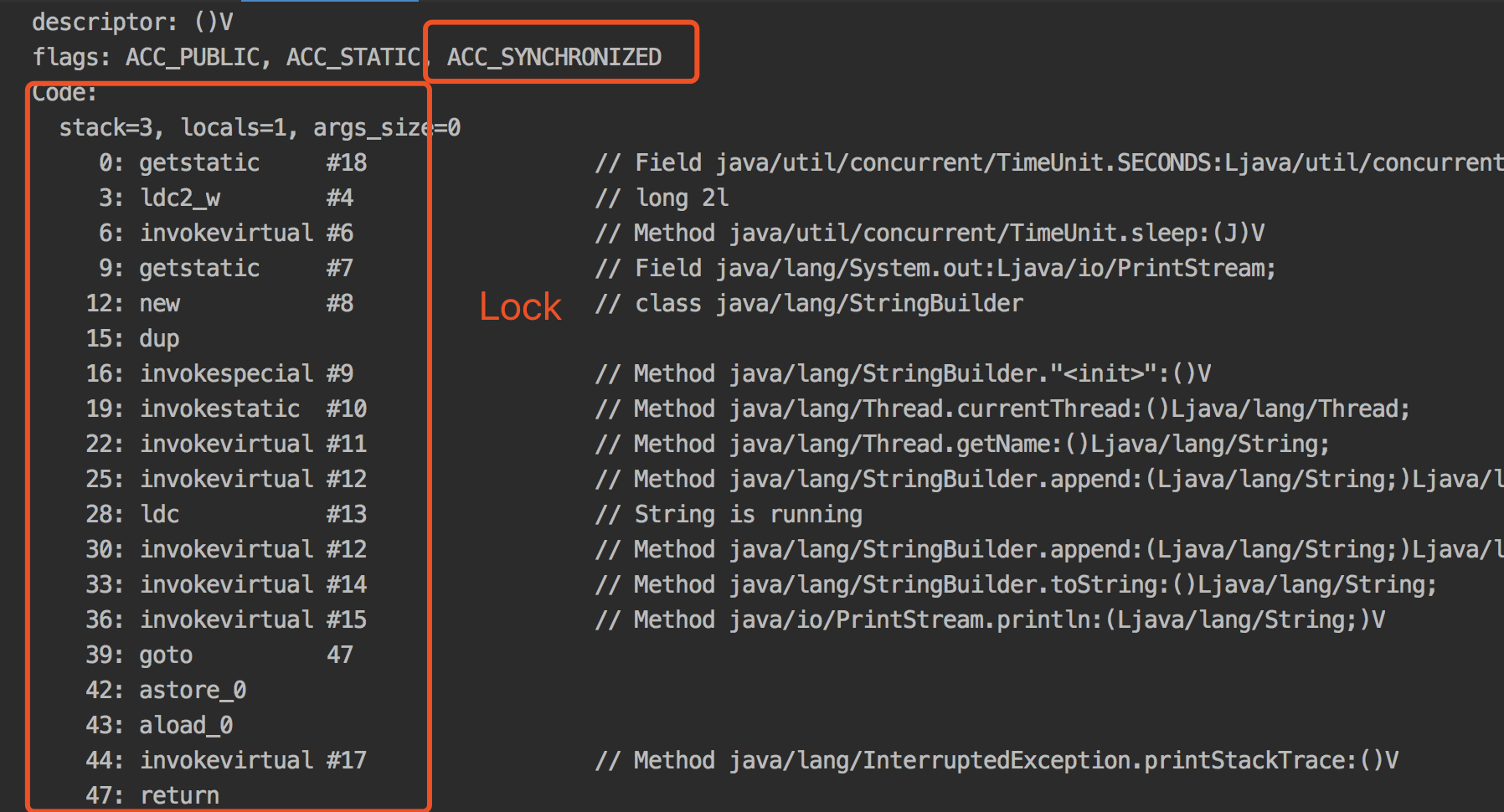Select getstatic #18 instruction at offset 0
The width and height of the screenshot is (1504, 812).
233,162
